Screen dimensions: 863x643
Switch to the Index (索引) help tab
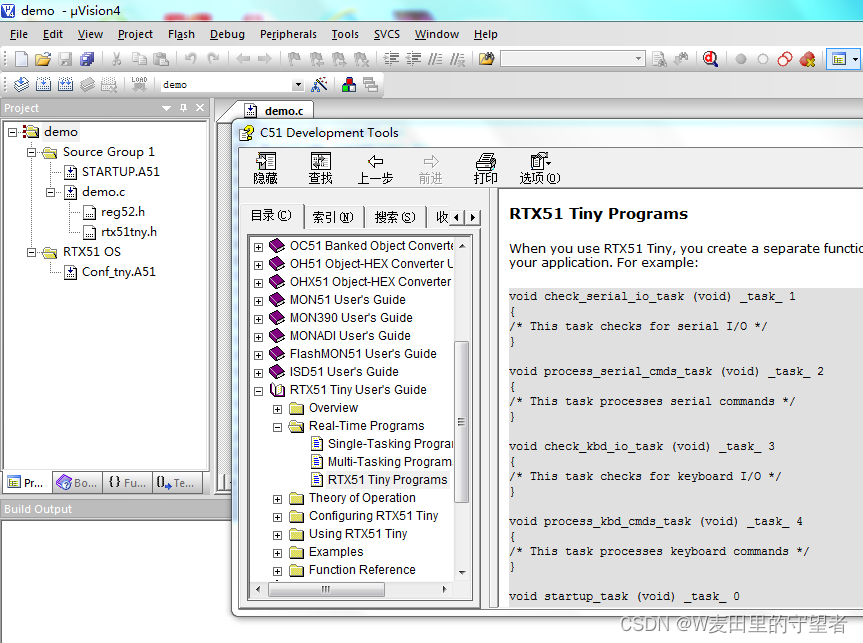tap(333, 217)
